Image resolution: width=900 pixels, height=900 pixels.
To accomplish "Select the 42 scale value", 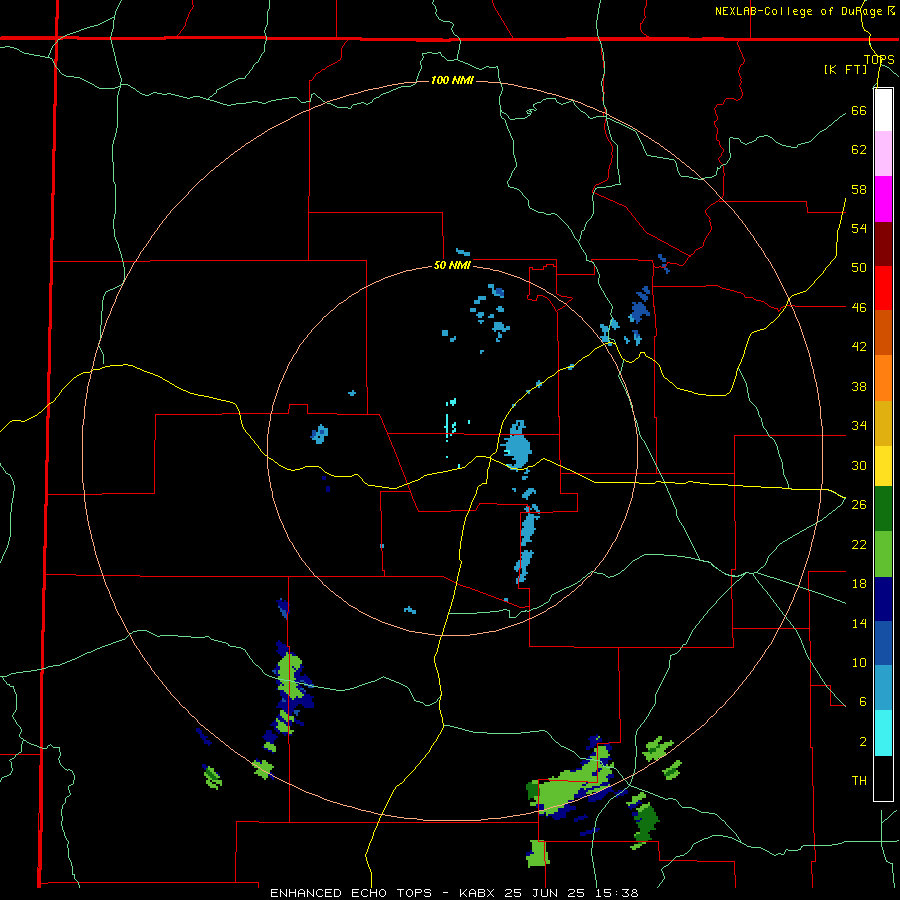I will point(859,347).
